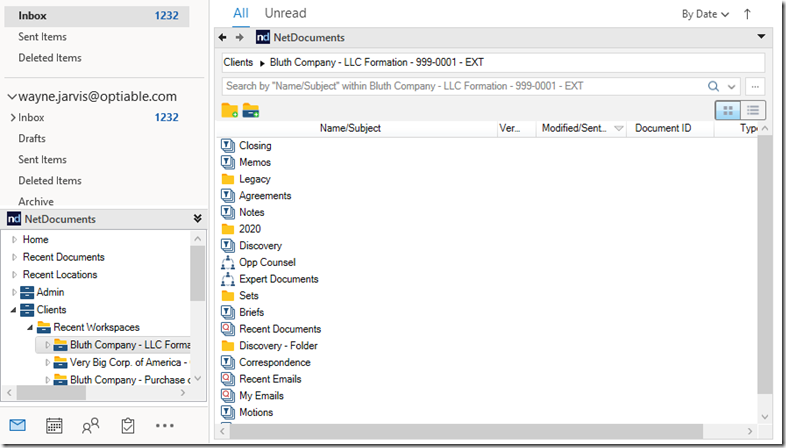The image size is (786, 448).
Task: Click the nd logo beside NetDocuments header
Action: point(263,37)
